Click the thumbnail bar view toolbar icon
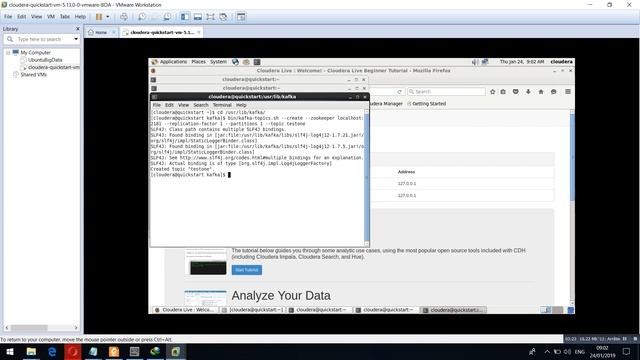640x360 pixels. pos(198,17)
